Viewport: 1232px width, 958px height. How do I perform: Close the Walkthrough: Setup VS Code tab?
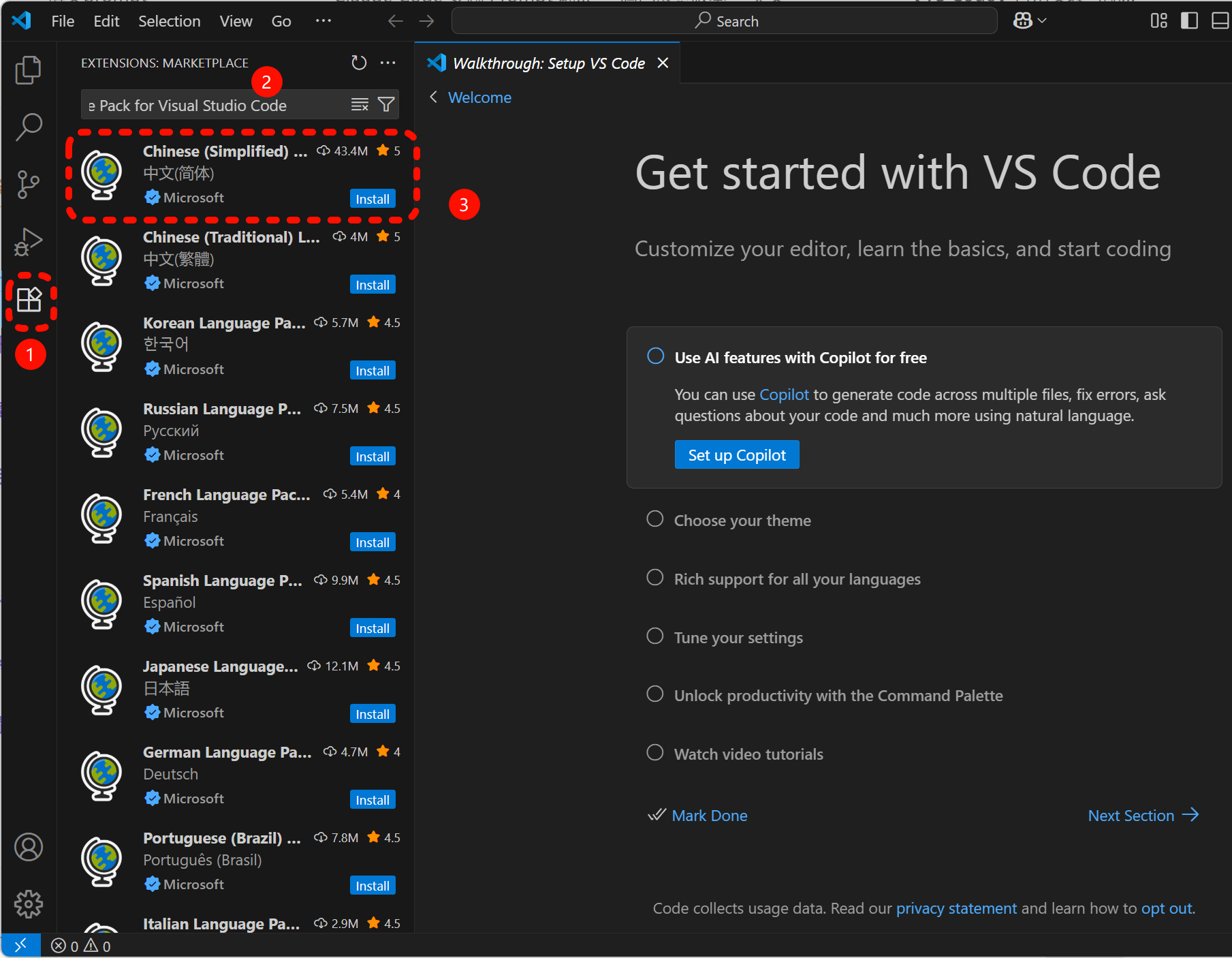[663, 63]
